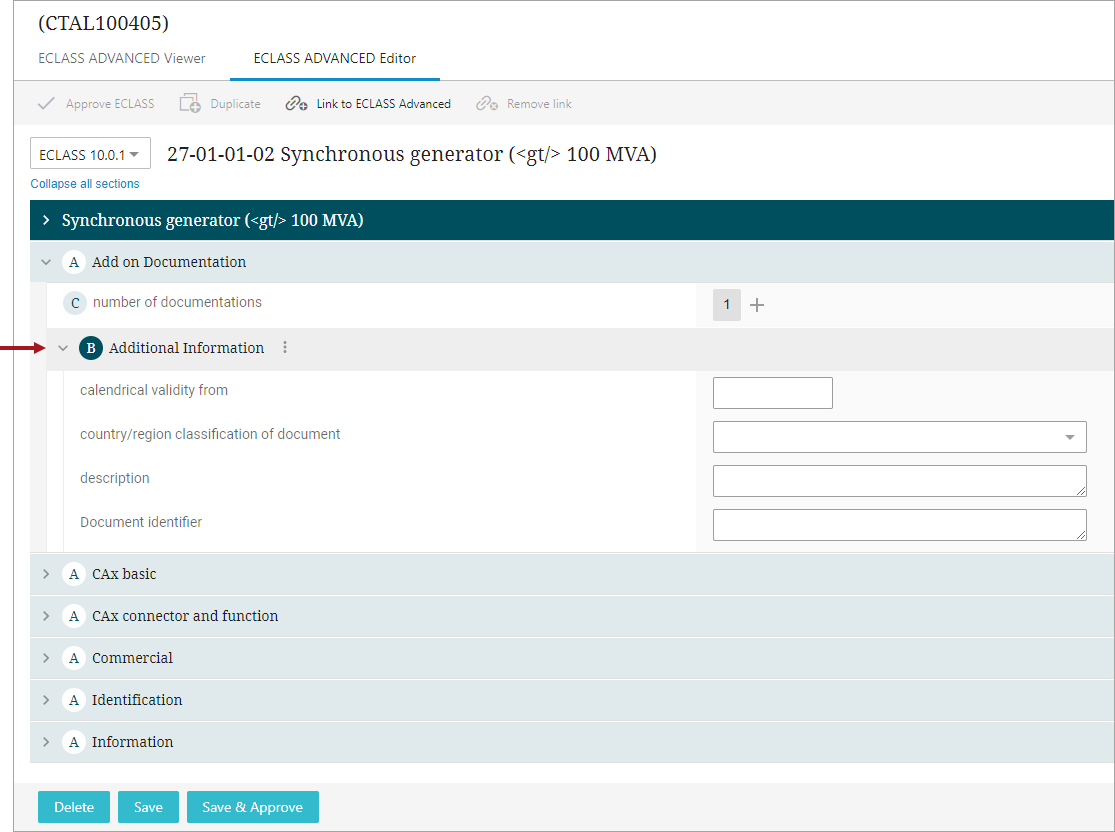The height and width of the screenshot is (832, 1115).
Task: Click the Approve ECLASS checkmark icon
Action: coord(46,104)
